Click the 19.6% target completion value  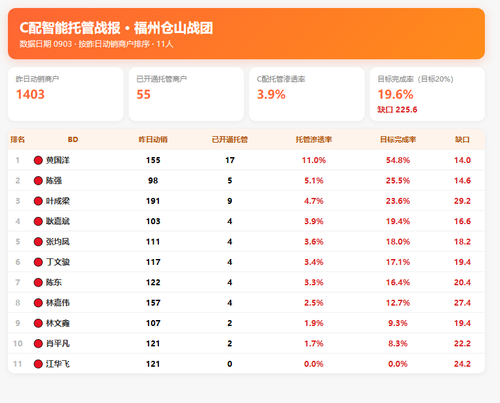click(395, 94)
